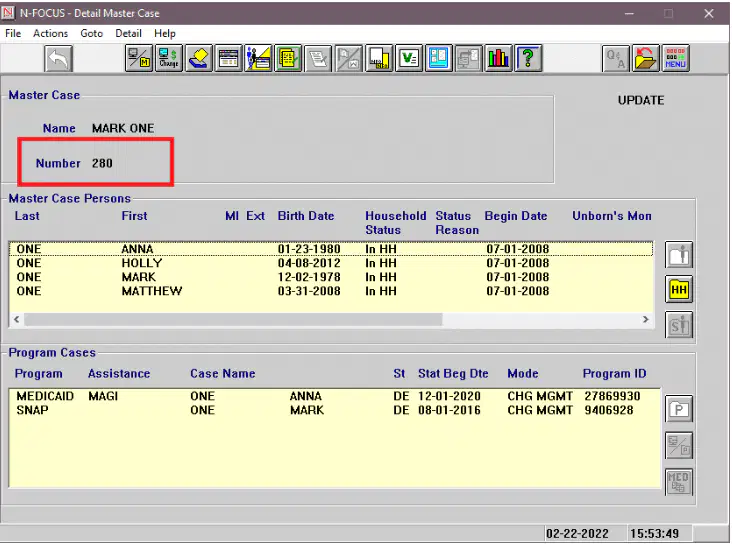Click the green question mark help icon
The height and width of the screenshot is (544, 732).
pos(528,58)
